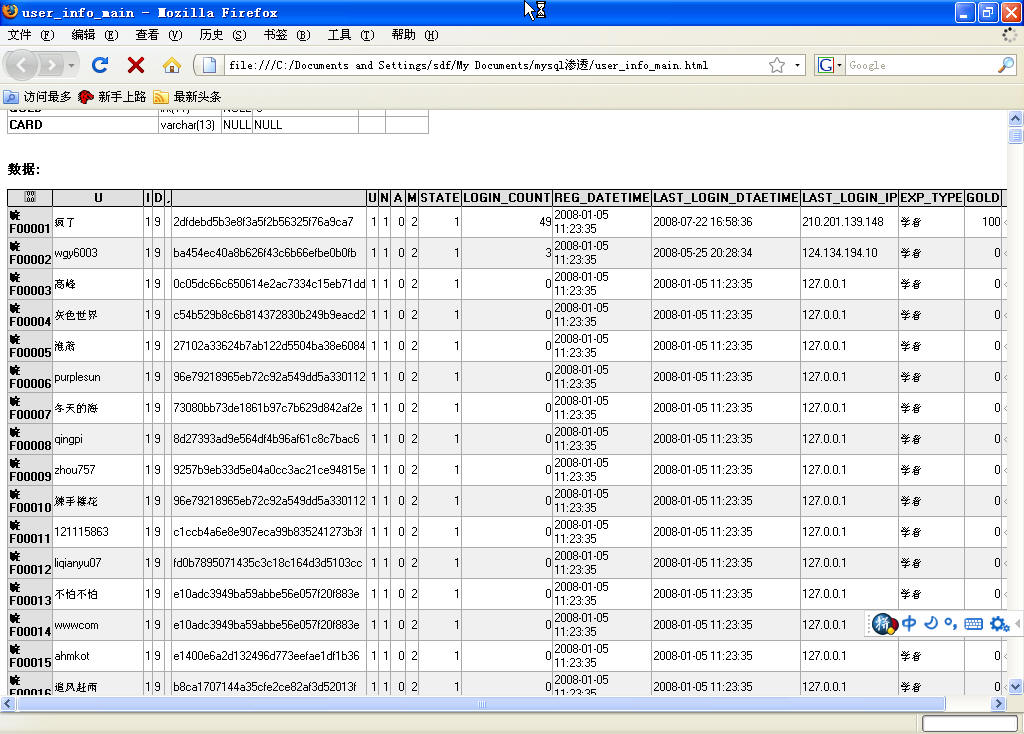Click last login 2008-07-22 16:58:36
1024x734 pixels.
click(x=703, y=222)
